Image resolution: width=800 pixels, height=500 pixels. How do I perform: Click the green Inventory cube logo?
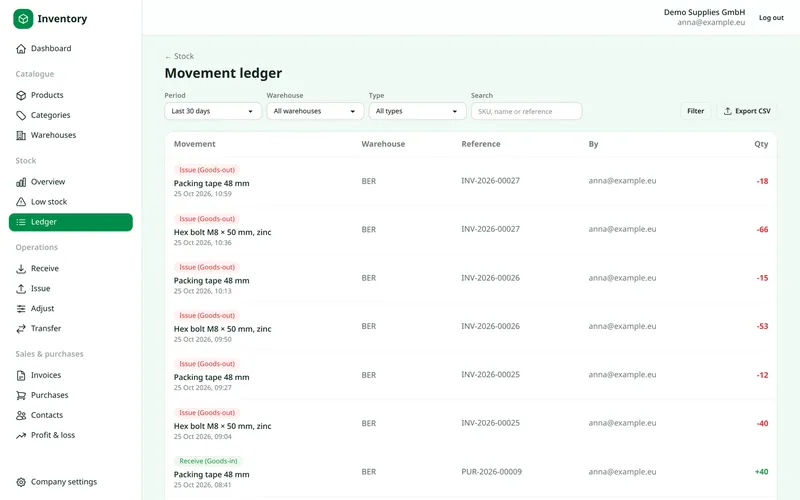[23, 19]
